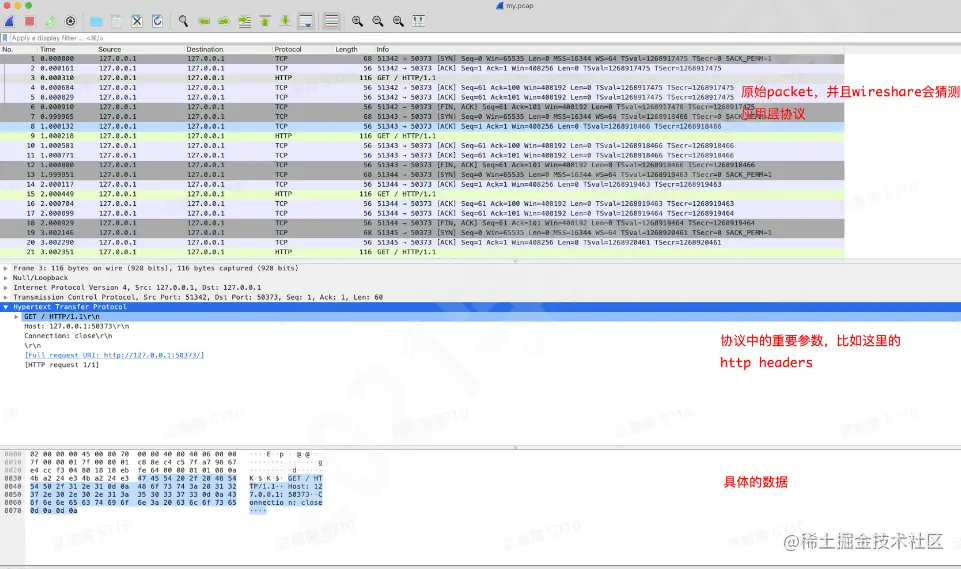
Task: Select packet 9 HTTP GET row
Action: tap(422, 136)
